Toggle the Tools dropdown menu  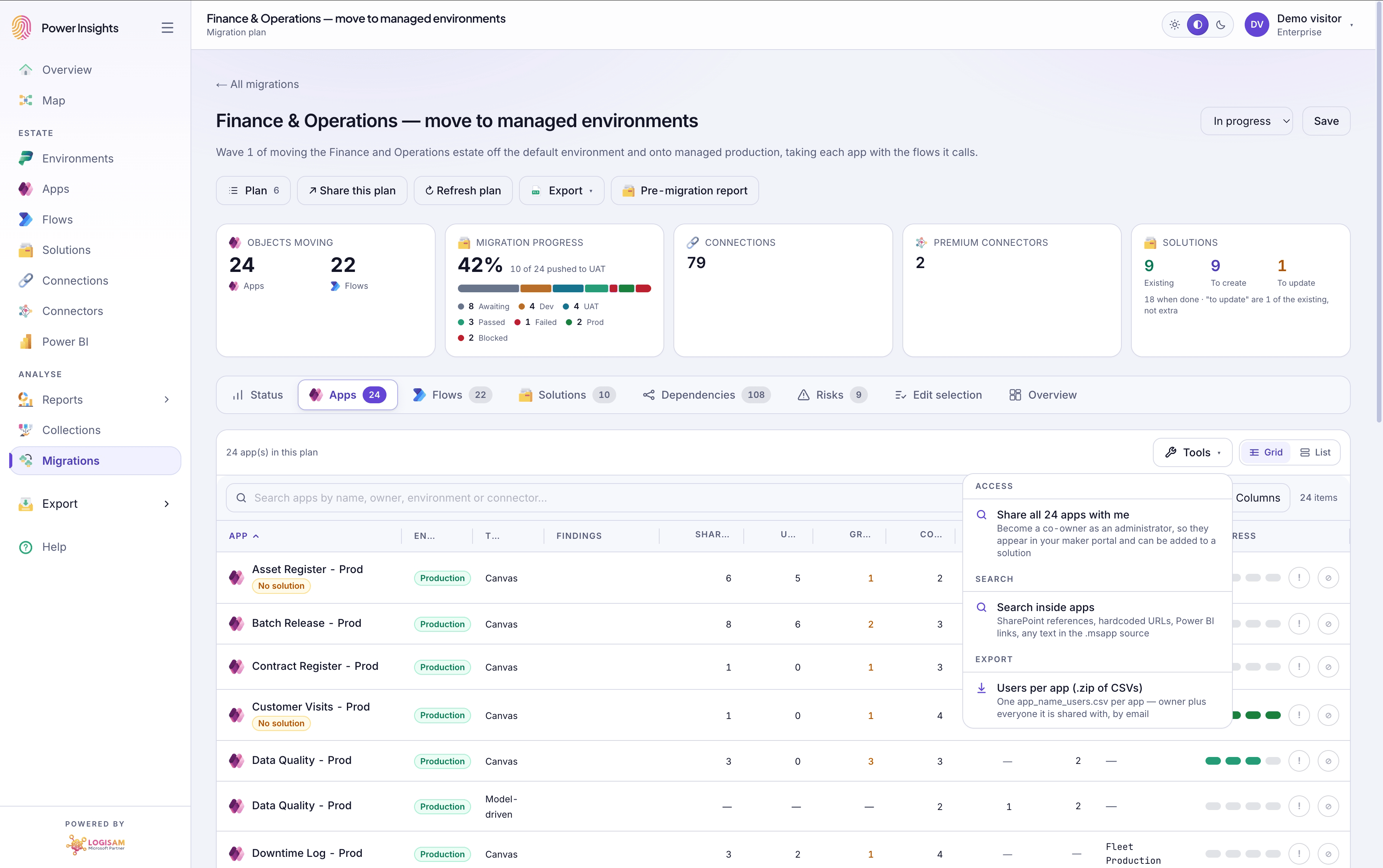1192,452
